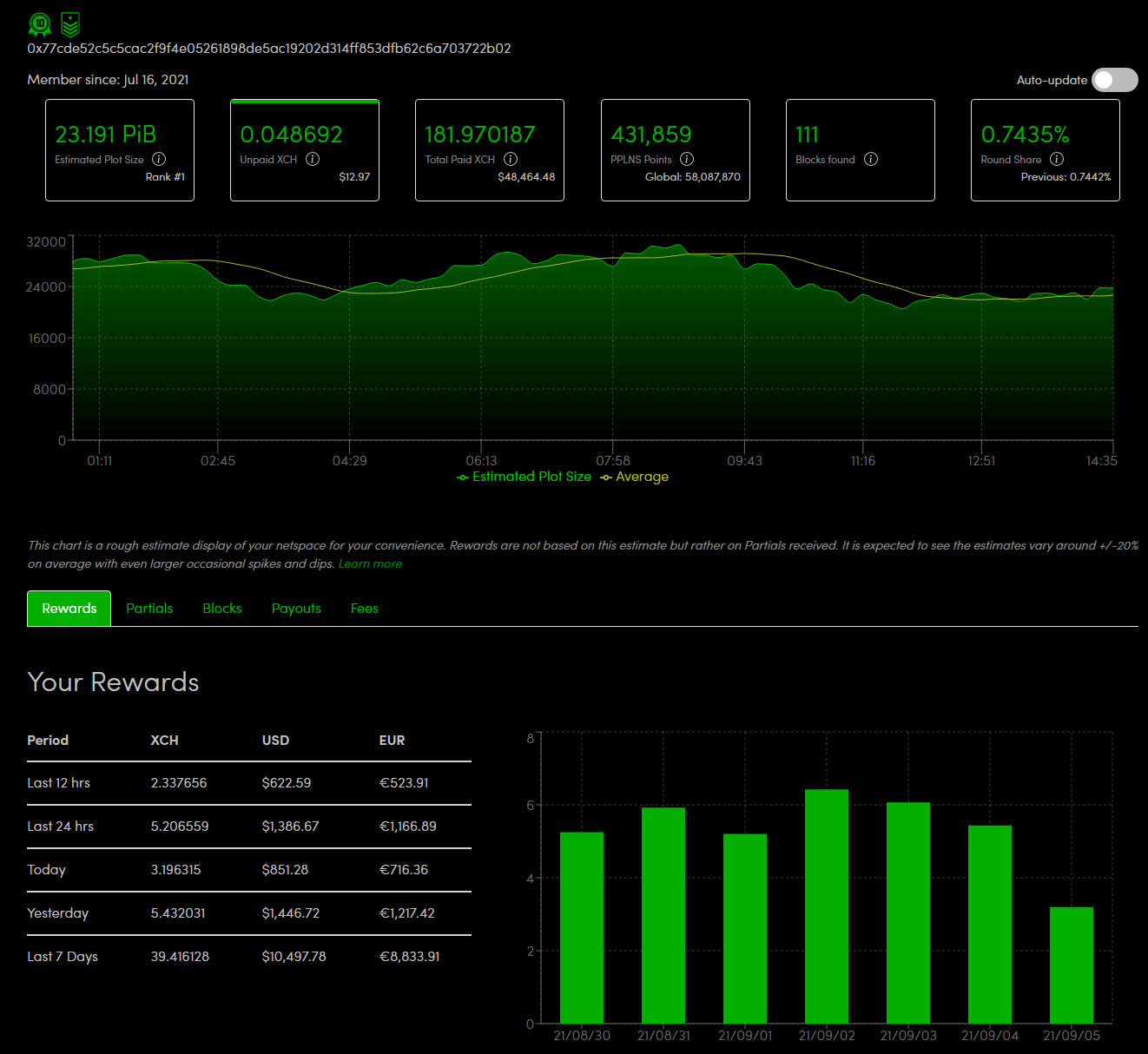This screenshot has width=1148, height=1054.
Task: Click the $48,464.48 total paid amount
Action: 526,177
